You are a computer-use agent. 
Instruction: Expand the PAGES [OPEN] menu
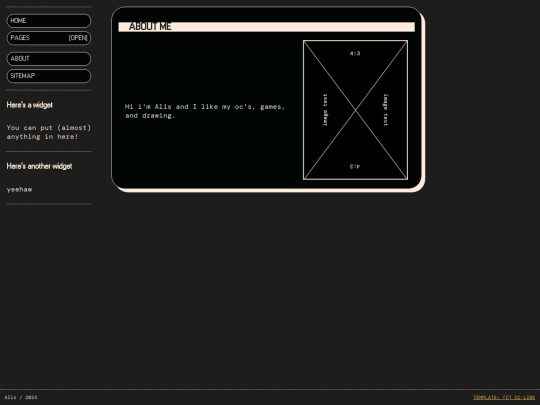(49, 38)
